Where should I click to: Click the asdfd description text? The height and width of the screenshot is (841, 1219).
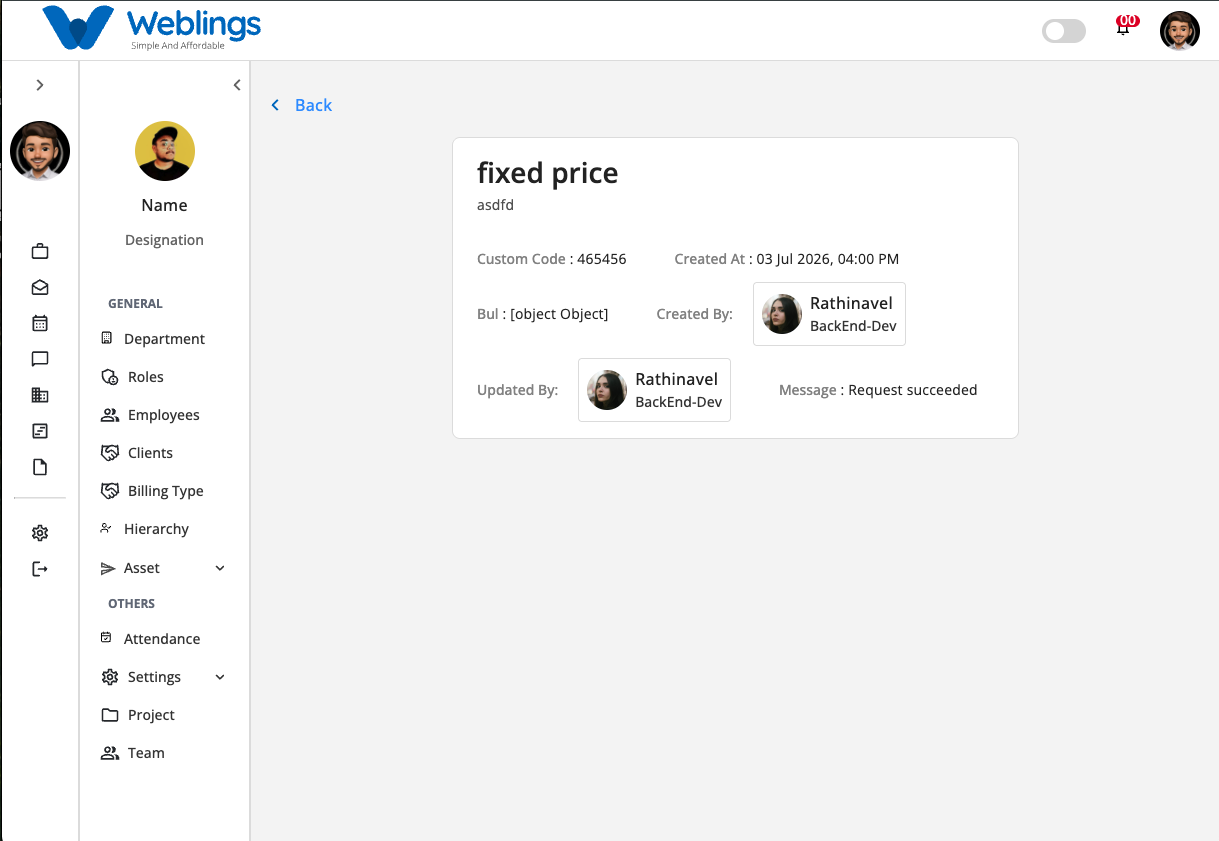pyautogui.click(x=495, y=205)
